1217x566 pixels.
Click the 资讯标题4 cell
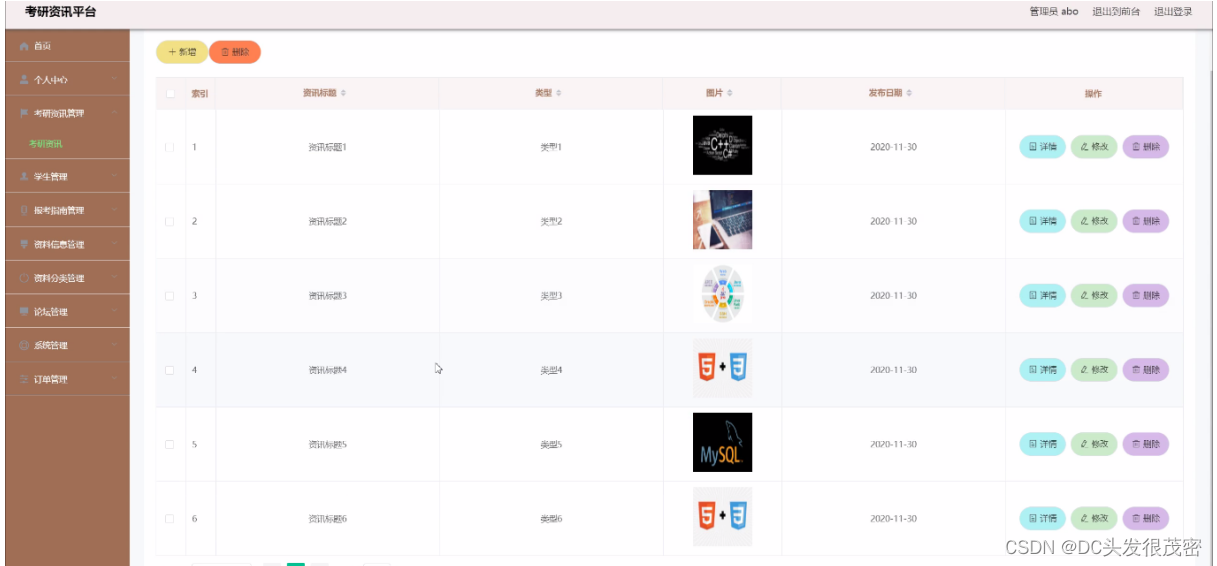tap(327, 370)
